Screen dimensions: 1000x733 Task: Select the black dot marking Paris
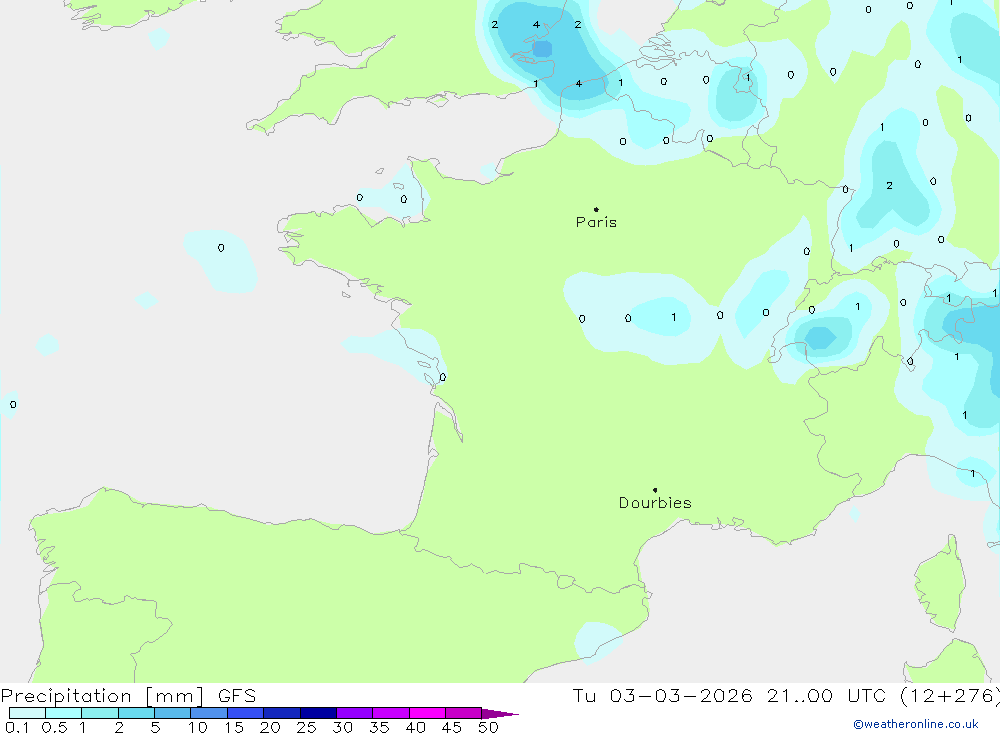tap(596, 209)
